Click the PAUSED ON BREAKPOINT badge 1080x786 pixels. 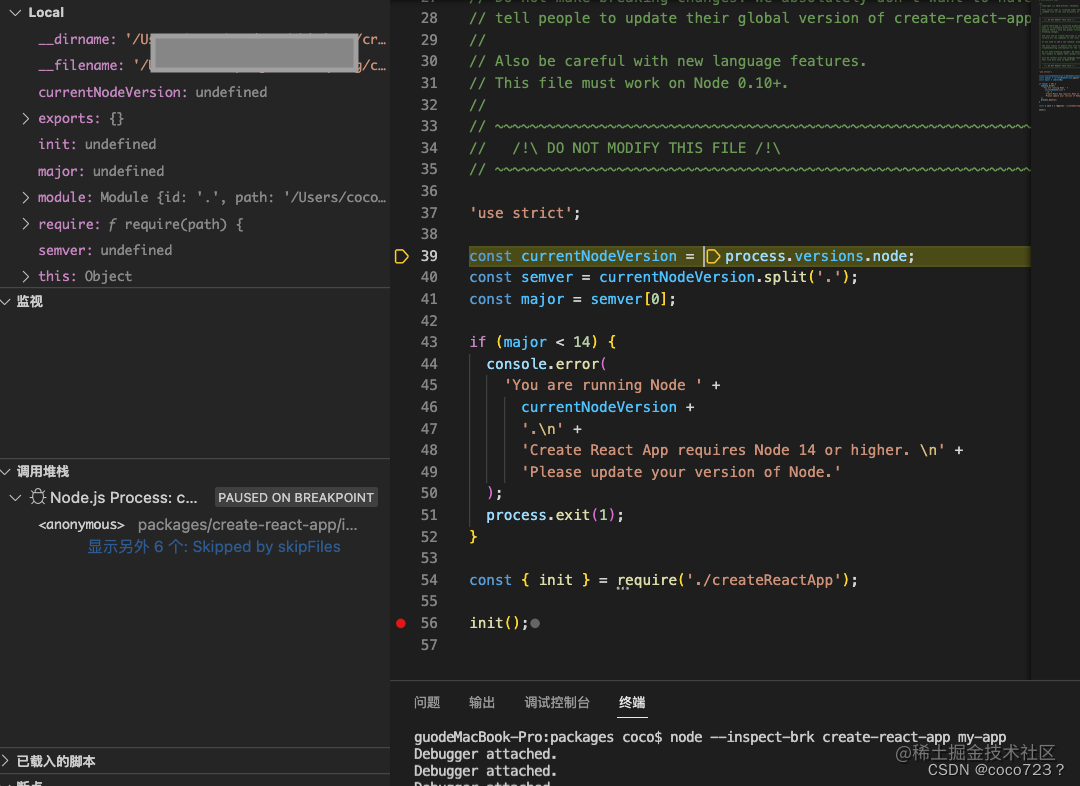296,497
